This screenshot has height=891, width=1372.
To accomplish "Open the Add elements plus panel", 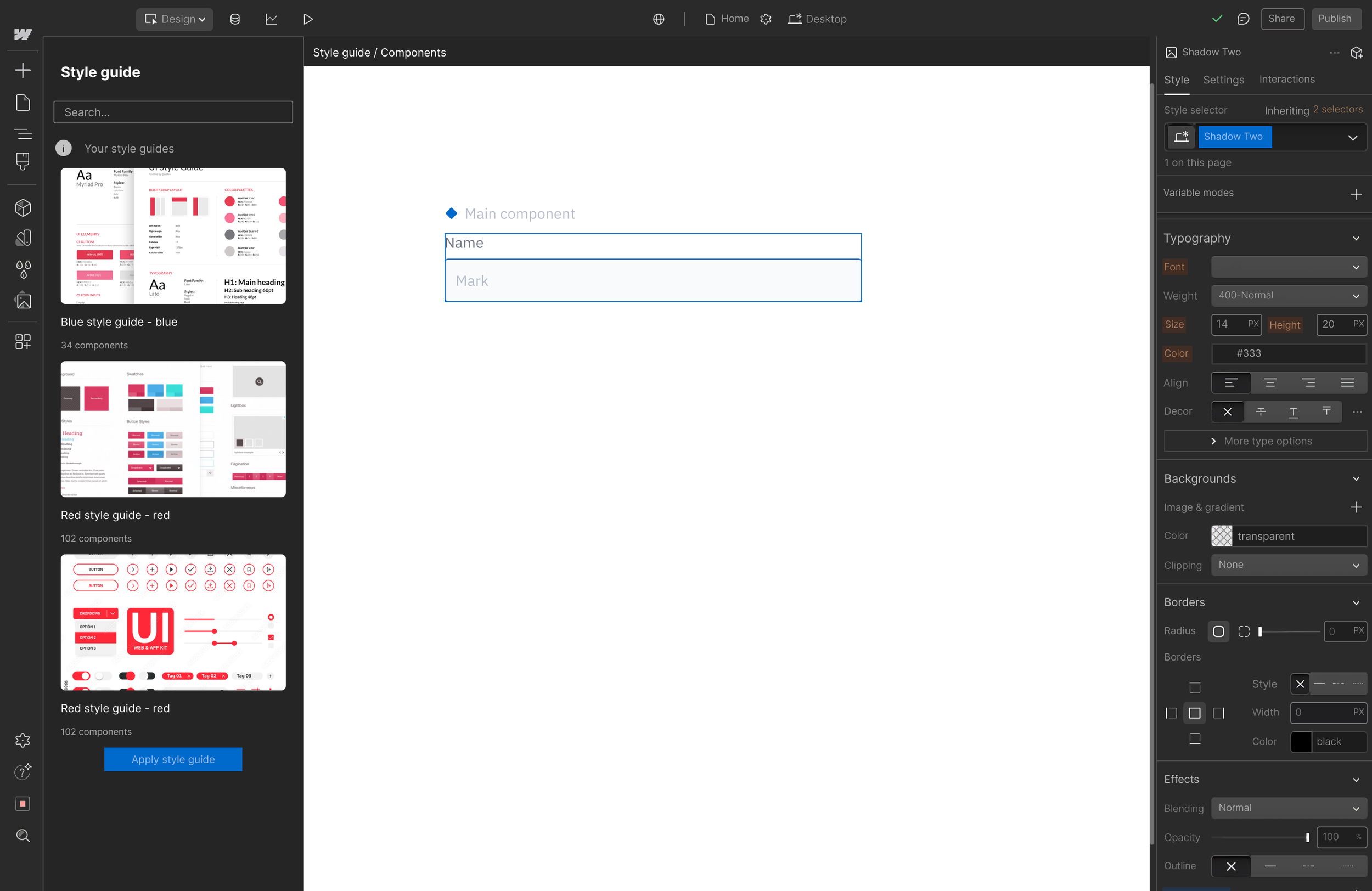I will click(23, 70).
